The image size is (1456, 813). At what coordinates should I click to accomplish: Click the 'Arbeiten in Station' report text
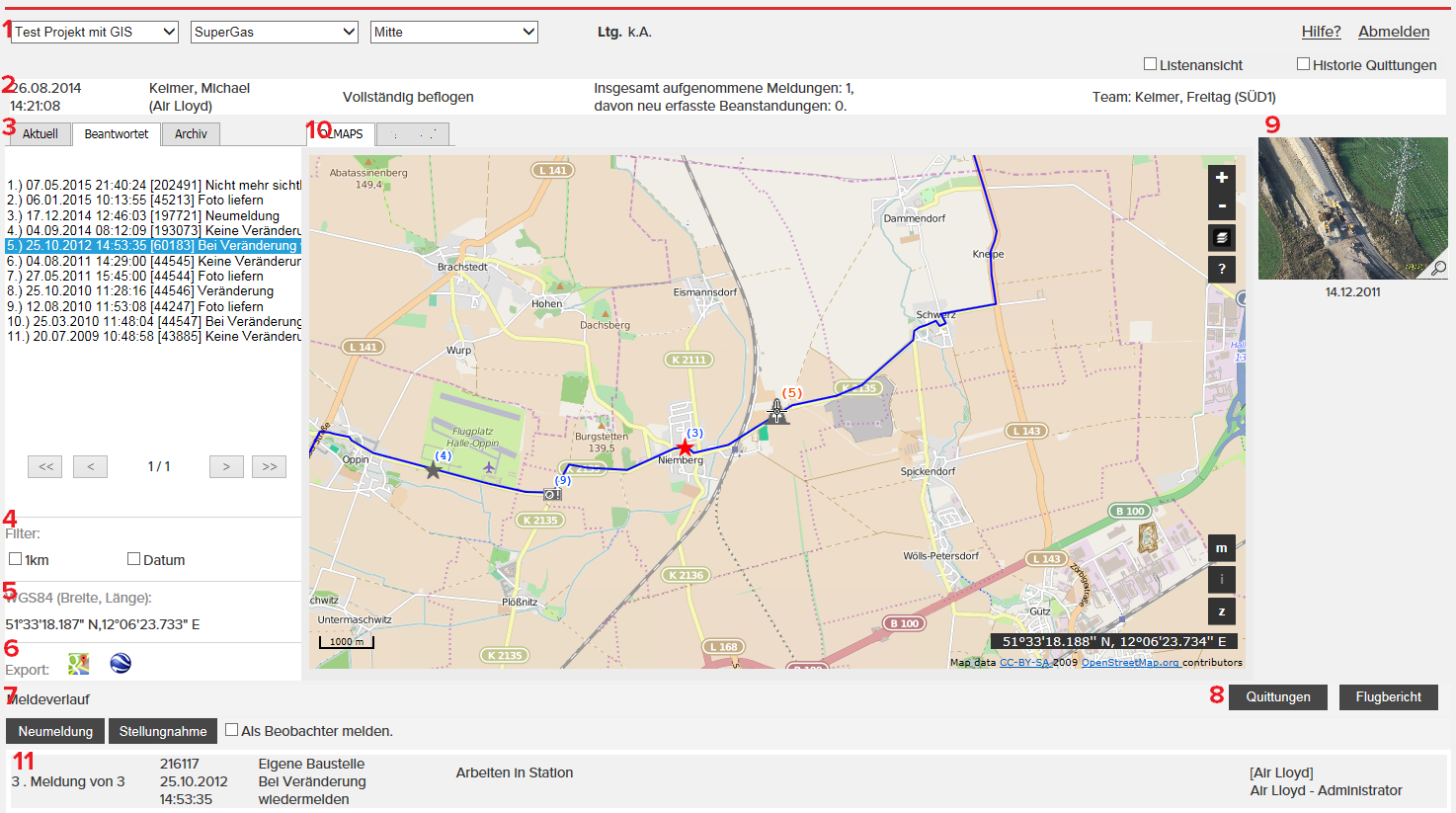[515, 772]
